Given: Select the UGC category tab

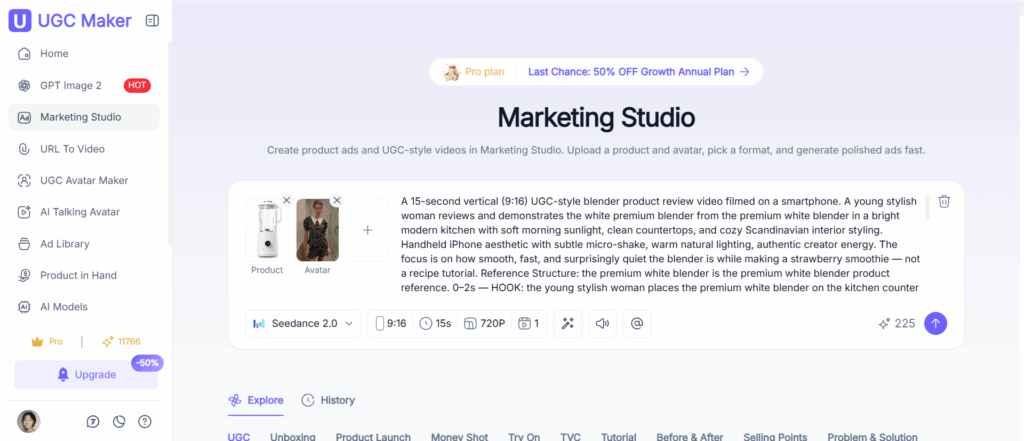Looking at the screenshot, I should (238, 436).
